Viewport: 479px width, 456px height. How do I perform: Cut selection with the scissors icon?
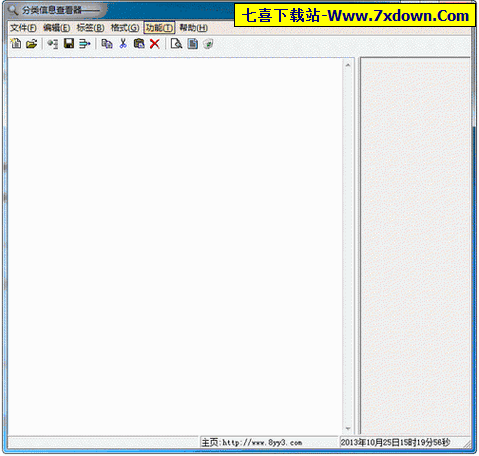click(123, 44)
